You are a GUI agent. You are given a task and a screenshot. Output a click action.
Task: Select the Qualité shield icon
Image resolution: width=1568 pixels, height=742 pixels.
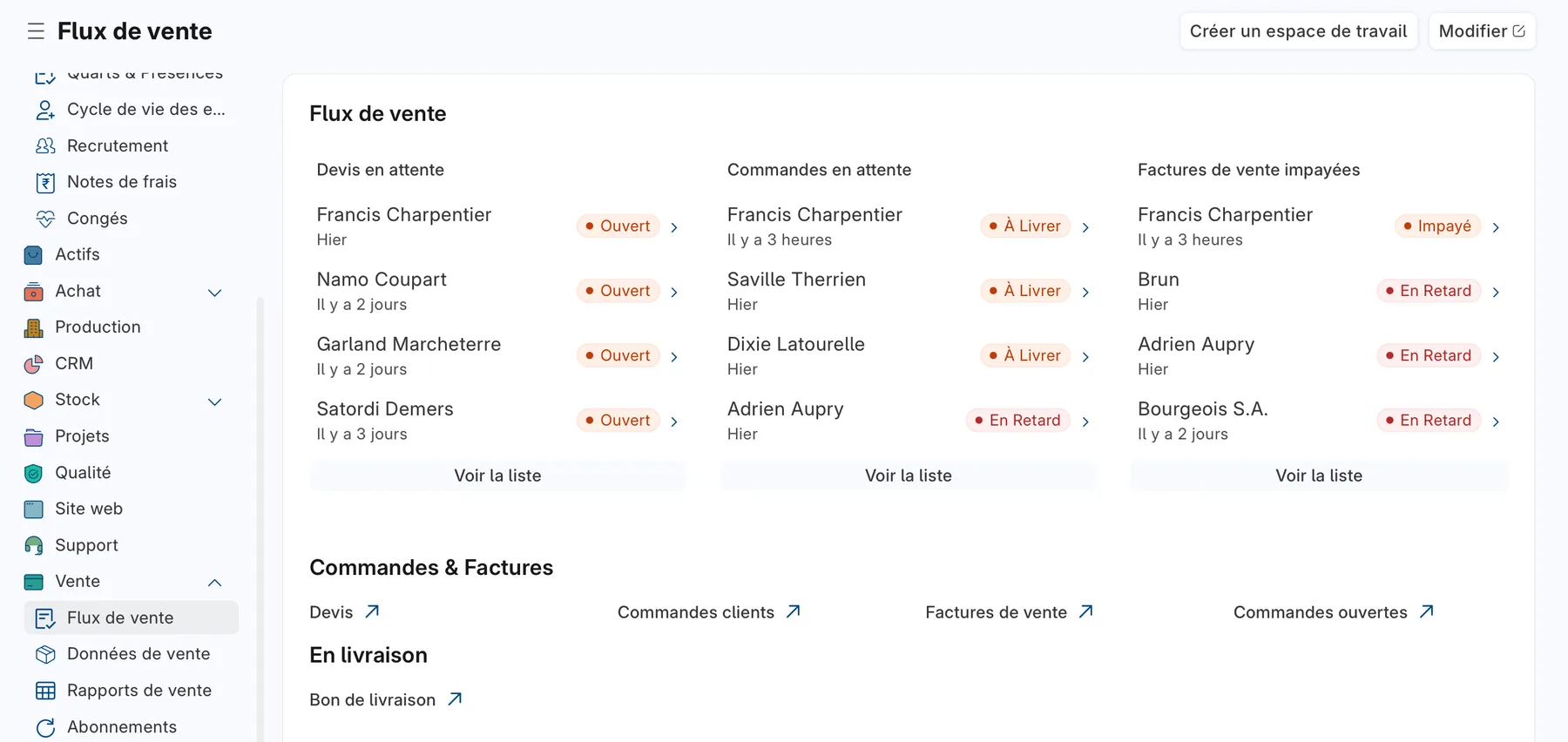pos(33,473)
